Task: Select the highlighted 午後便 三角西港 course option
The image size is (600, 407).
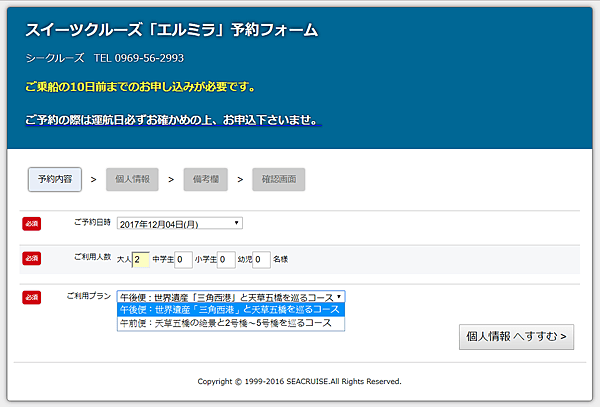Action: point(230,310)
